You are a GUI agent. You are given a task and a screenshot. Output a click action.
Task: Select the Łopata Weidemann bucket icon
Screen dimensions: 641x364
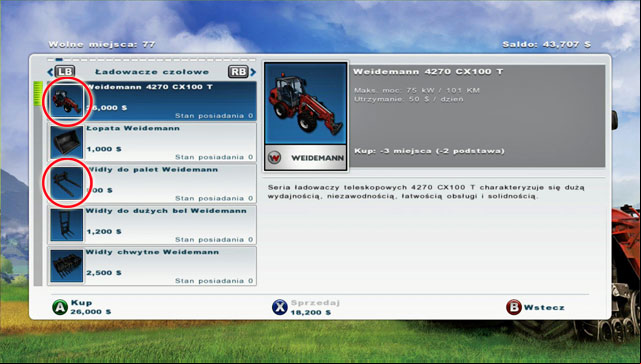pyautogui.click(x=67, y=142)
